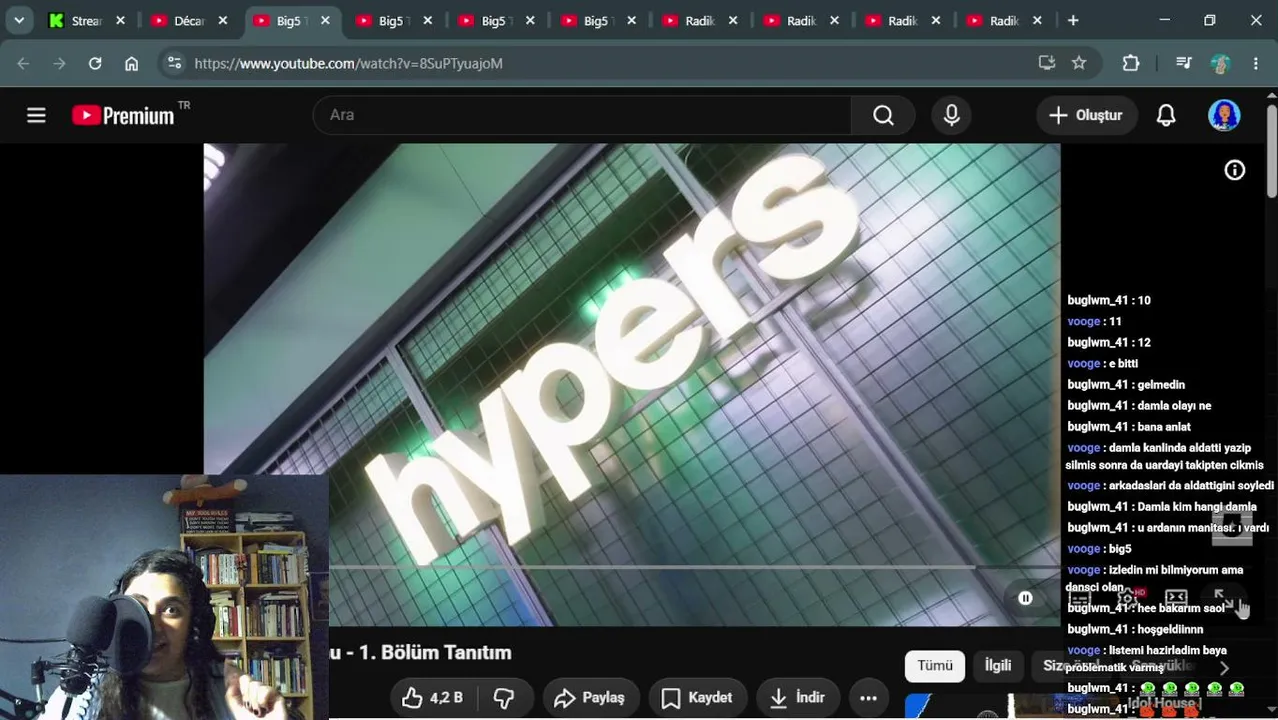Image resolution: width=1278 pixels, height=720 pixels.
Task: Click chat message 'buglwm_41 : bana anlat'
Action: [x=1129, y=427]
